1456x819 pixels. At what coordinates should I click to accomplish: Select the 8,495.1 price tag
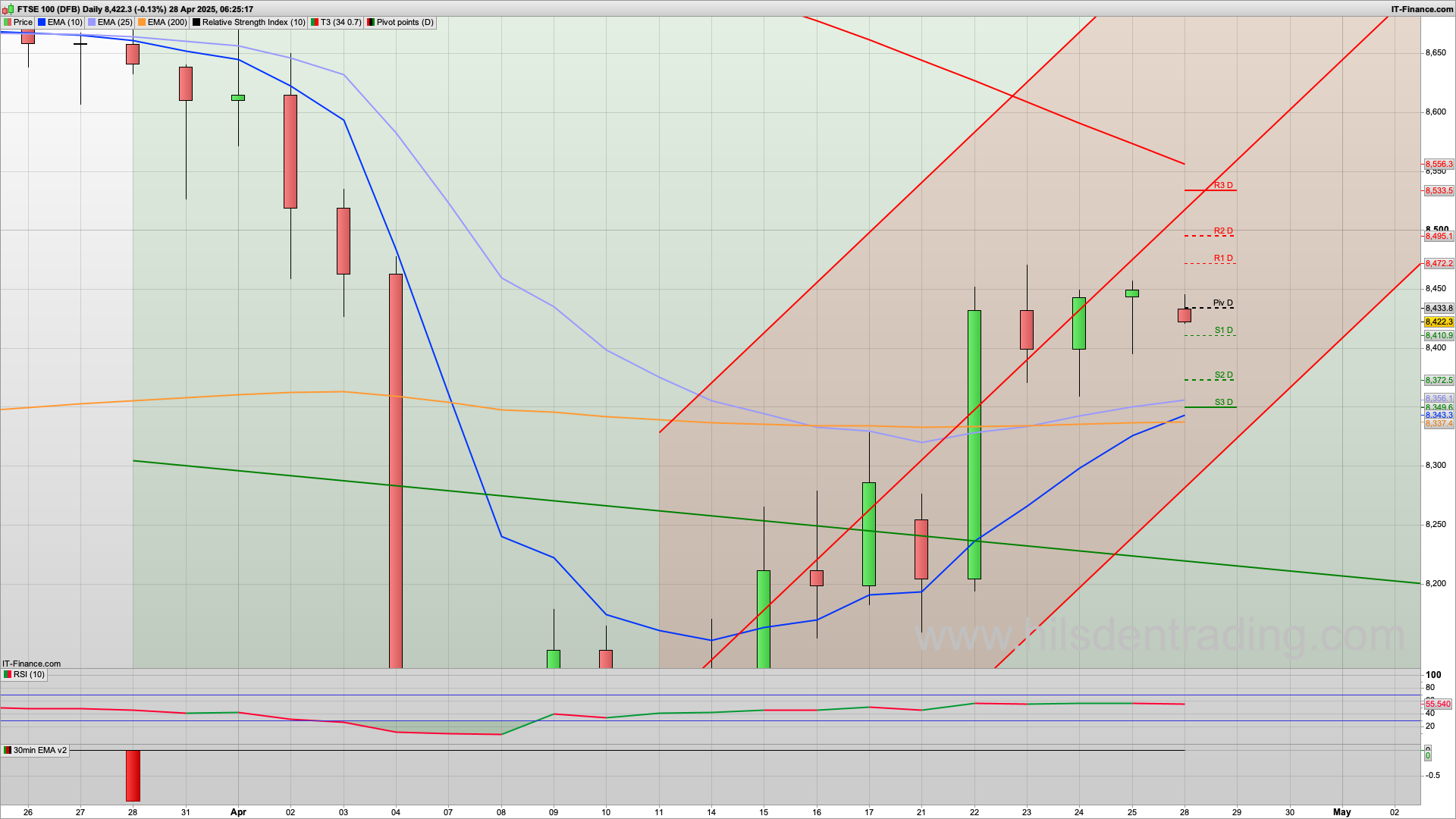coord(1439,236)
